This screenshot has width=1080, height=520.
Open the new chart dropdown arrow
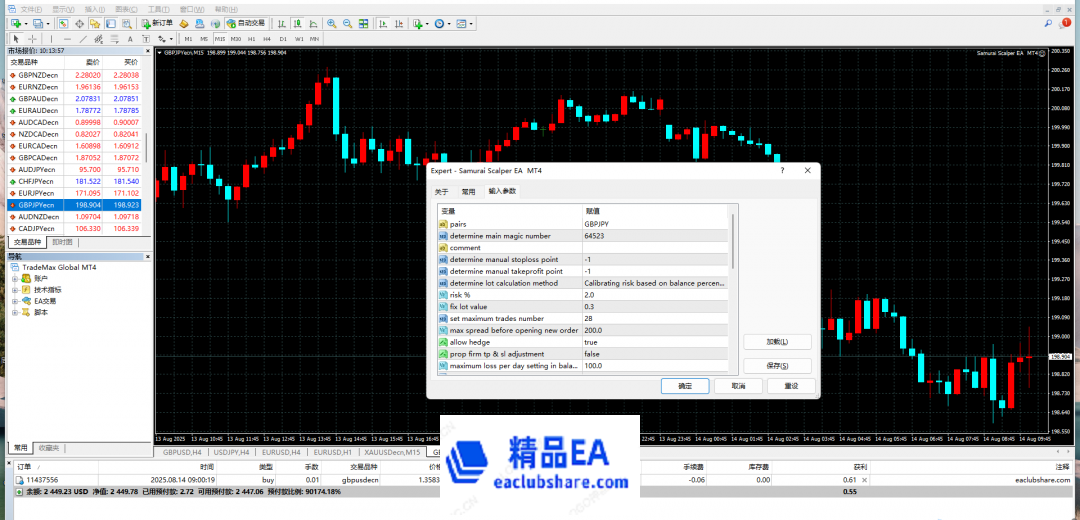(24, 23)
